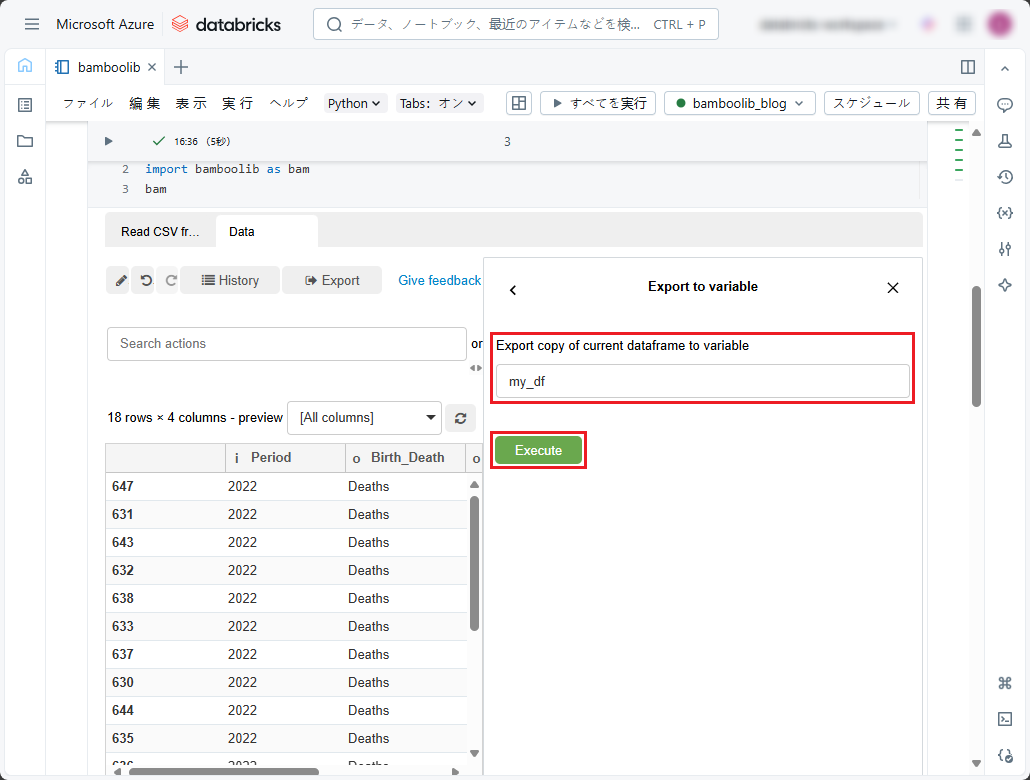Open version history clock icon
The height and width of the screenshot is (780, 1030).
pyautogui.click(x=1005, y=177)
